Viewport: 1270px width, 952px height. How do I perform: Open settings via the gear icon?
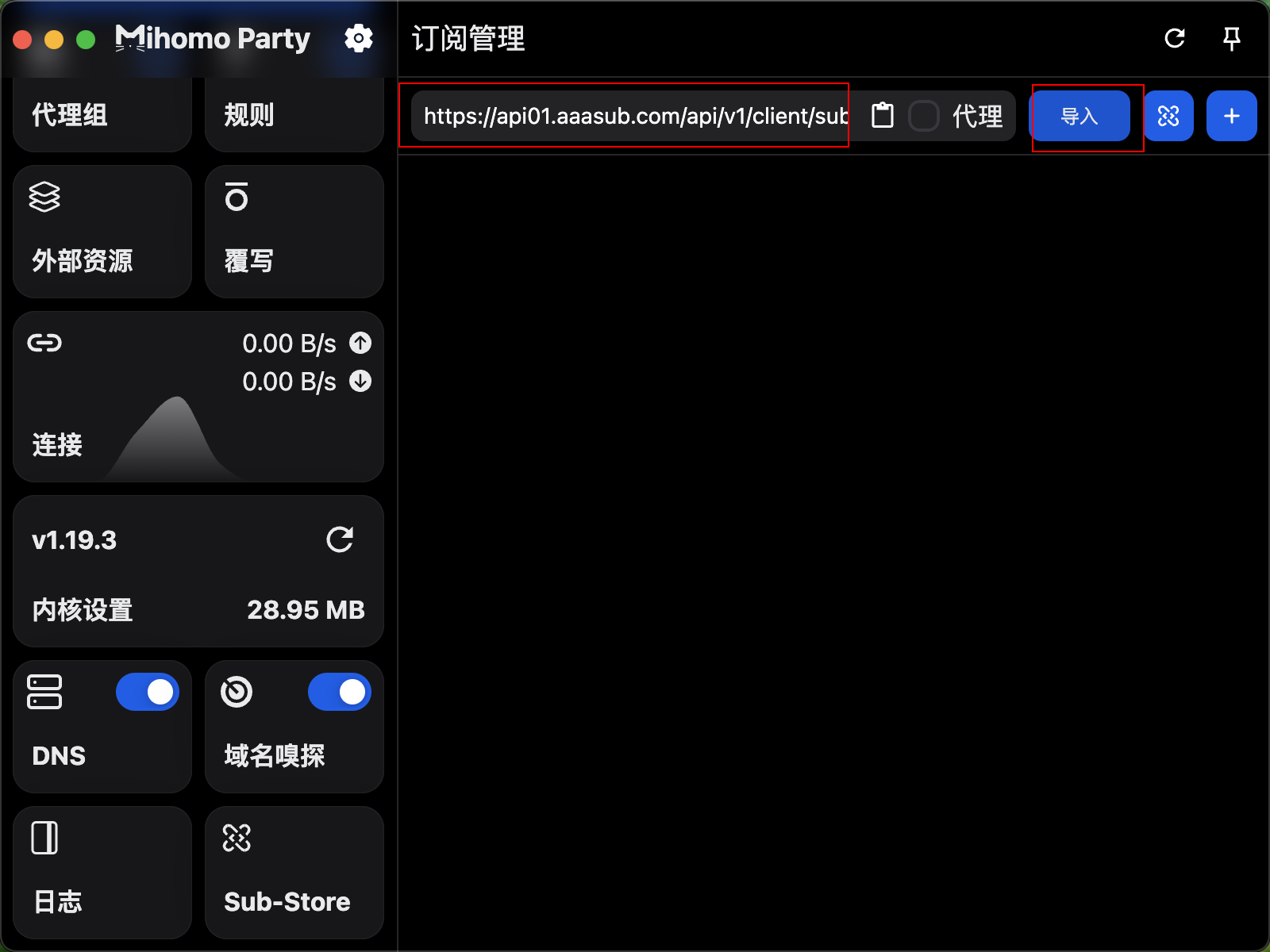pyautogui.click(x=359, y=38)
